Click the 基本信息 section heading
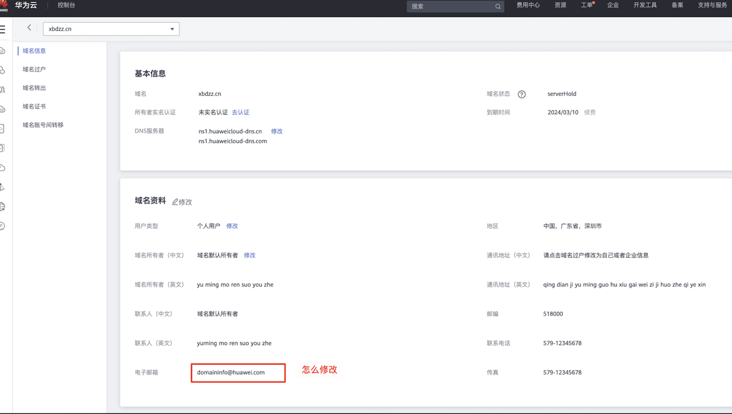732x414 pixels. [150, 74]
